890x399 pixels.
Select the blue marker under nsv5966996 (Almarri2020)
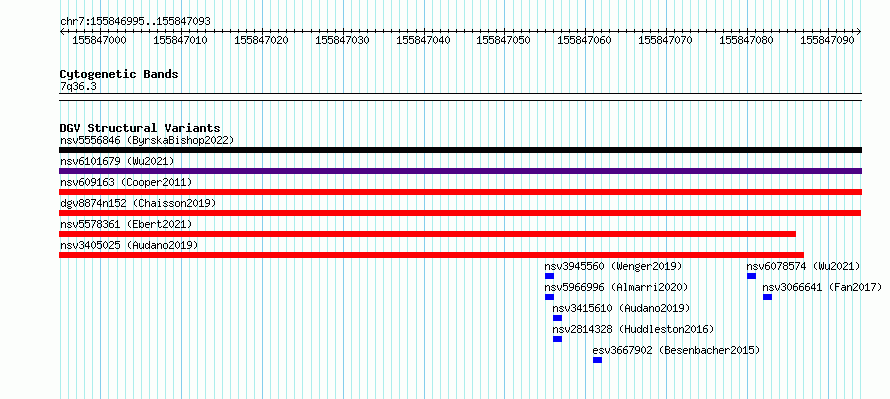click(549, 297)
